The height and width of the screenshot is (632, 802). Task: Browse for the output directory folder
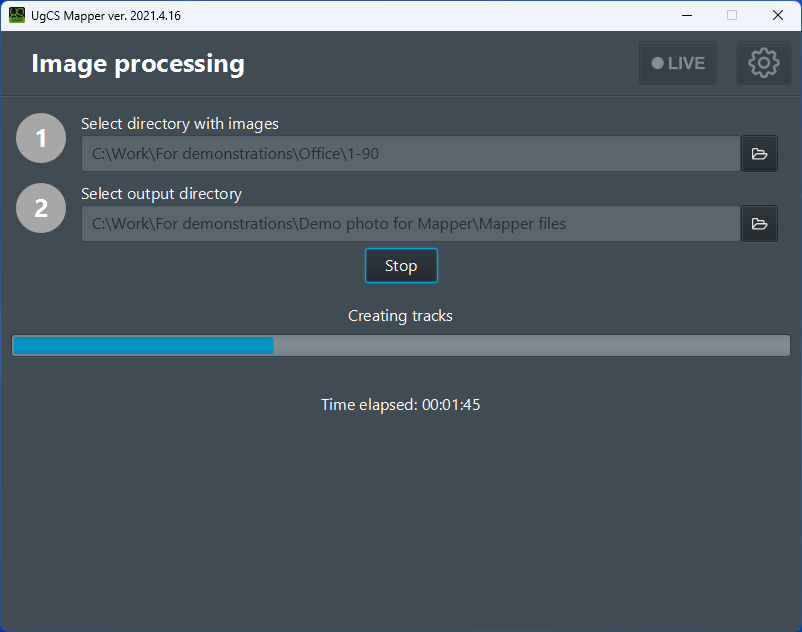759,224
